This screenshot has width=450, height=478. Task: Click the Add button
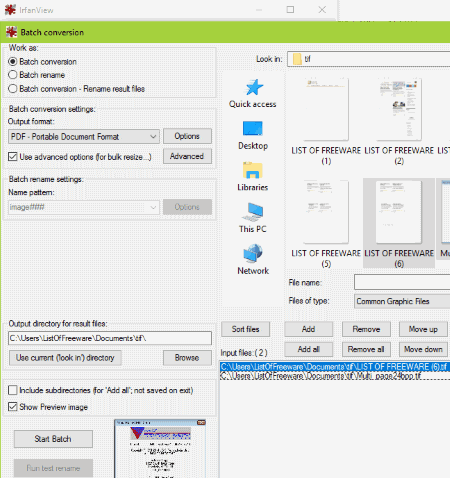[308, 329]
